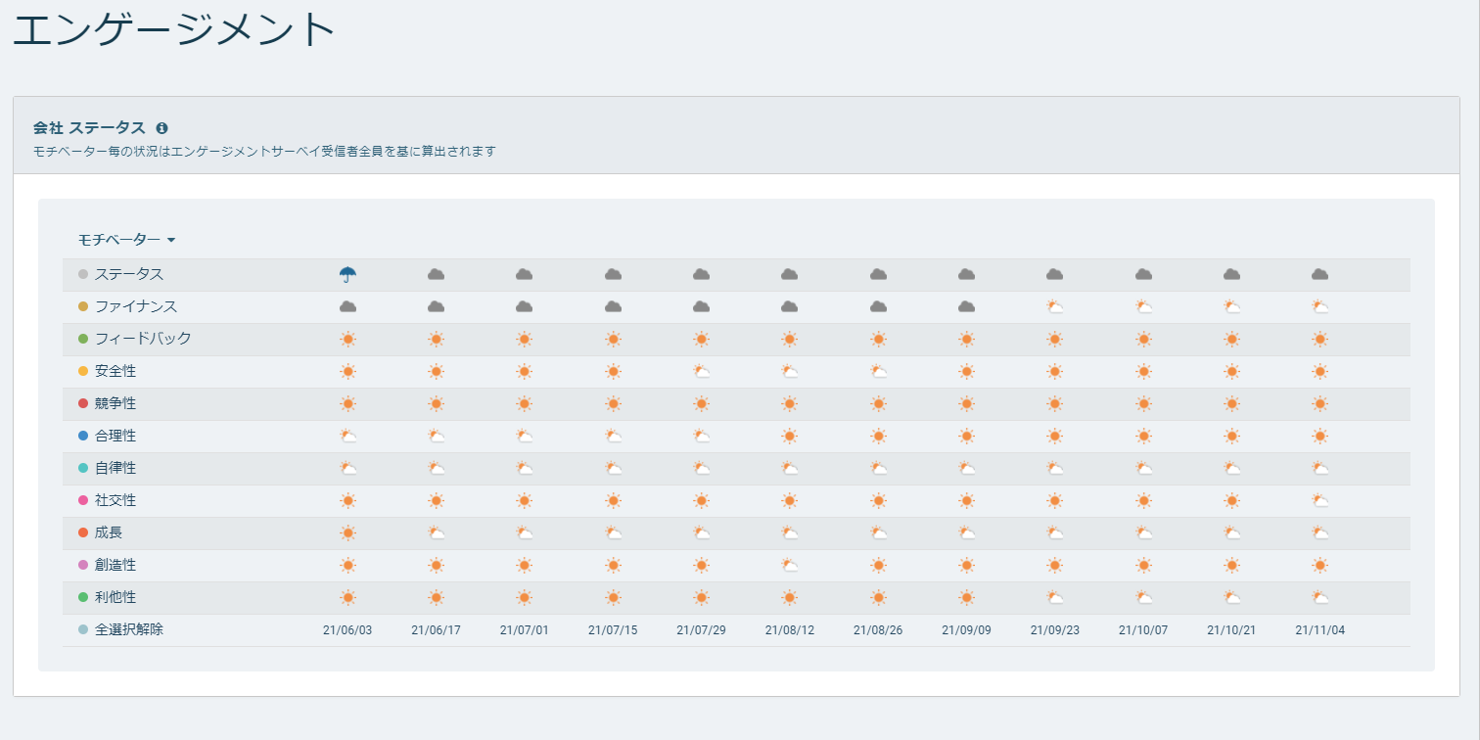Click the umbrella icon in ステータス row 21/06/03
1480x740 pixels.
tap(348, 274)
